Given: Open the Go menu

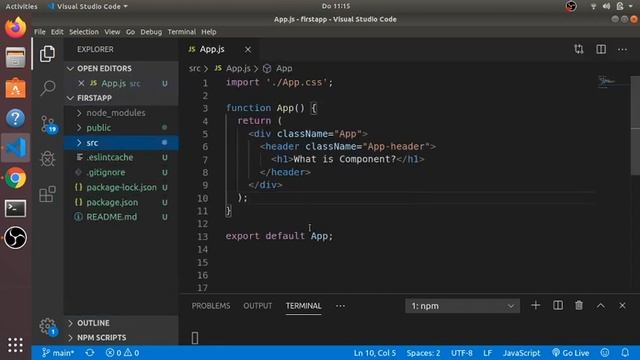Looking at the screenshot, I should click(130, 32).
